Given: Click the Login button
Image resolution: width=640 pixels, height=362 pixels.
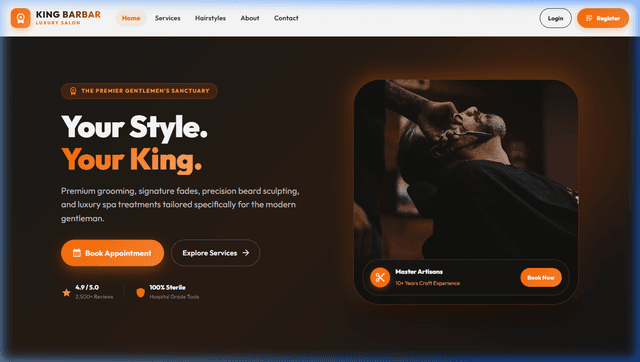Looking at the screenshot, I should tap(555, 18).
